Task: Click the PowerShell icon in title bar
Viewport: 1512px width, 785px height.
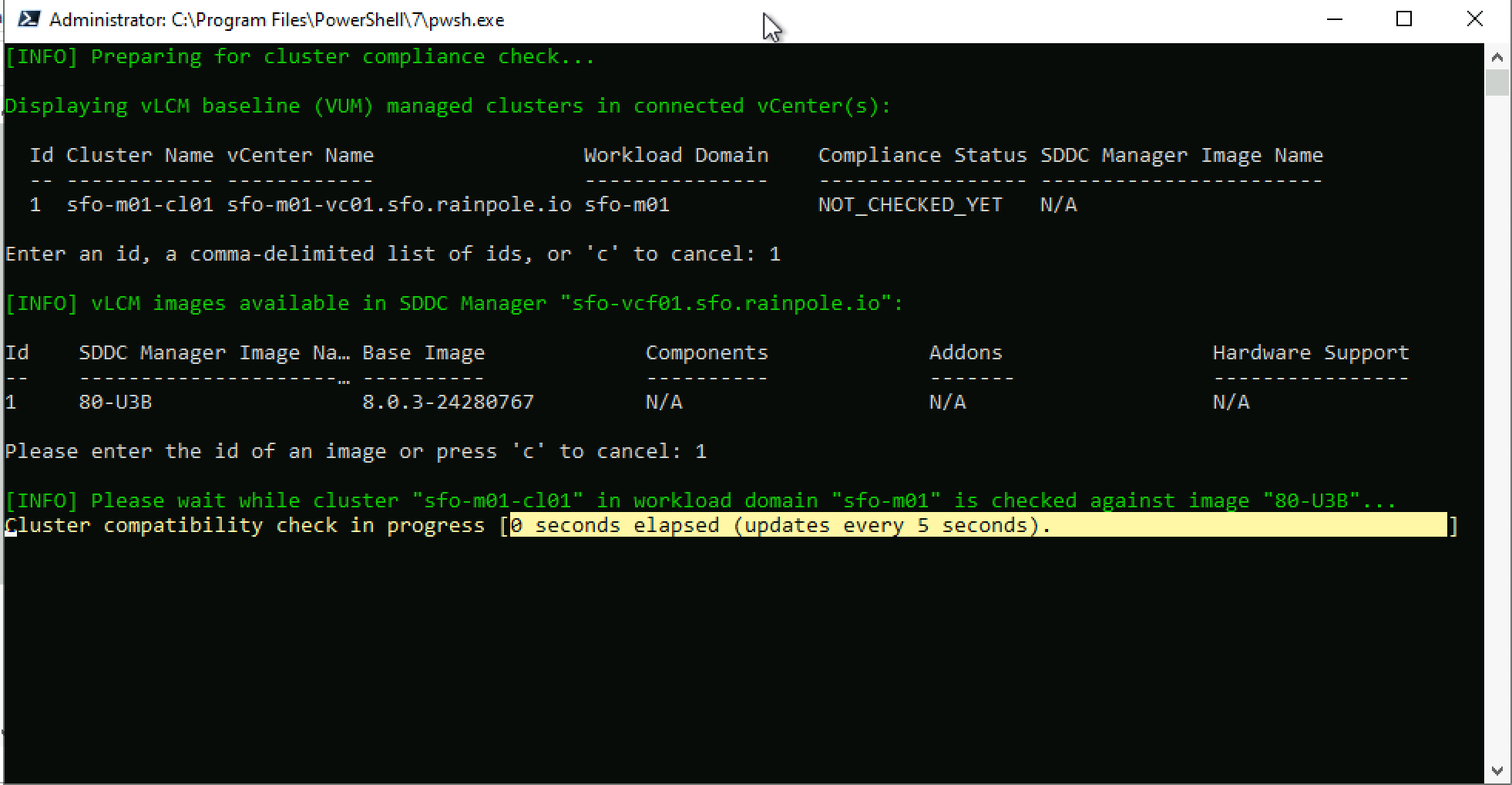Action: tap(29, 19)
